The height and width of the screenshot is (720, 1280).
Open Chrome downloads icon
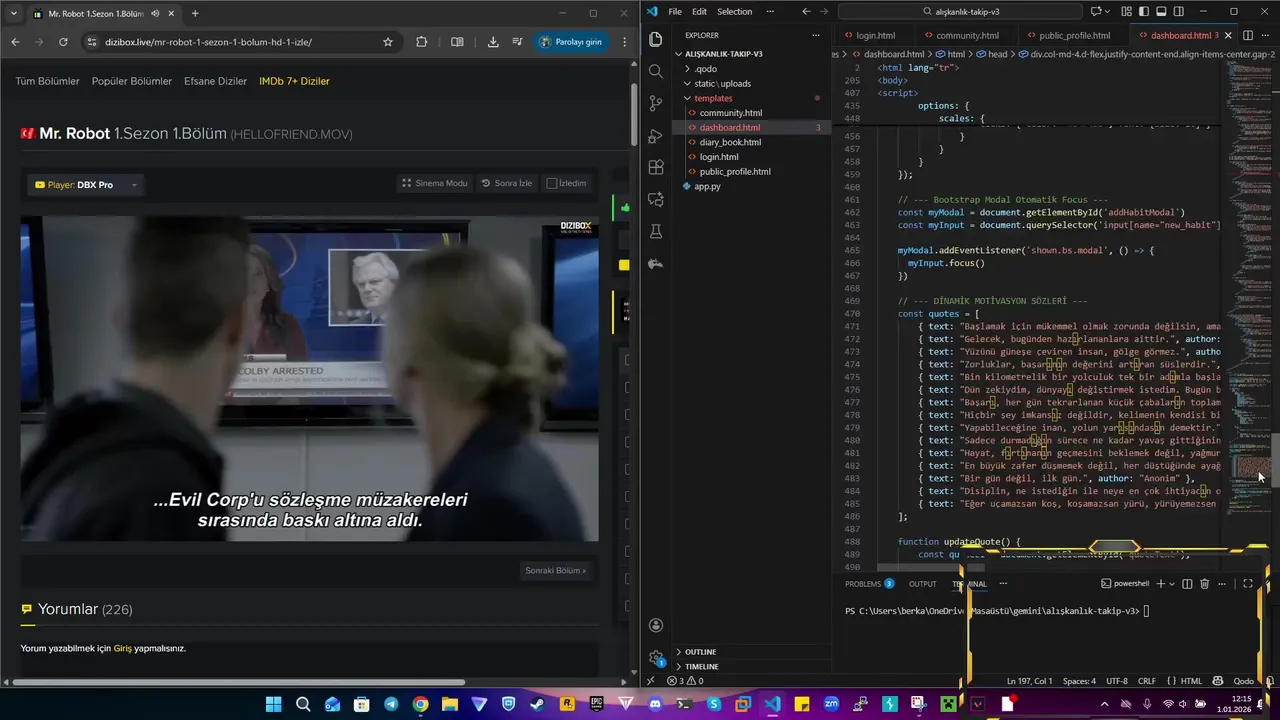(493, 42)
